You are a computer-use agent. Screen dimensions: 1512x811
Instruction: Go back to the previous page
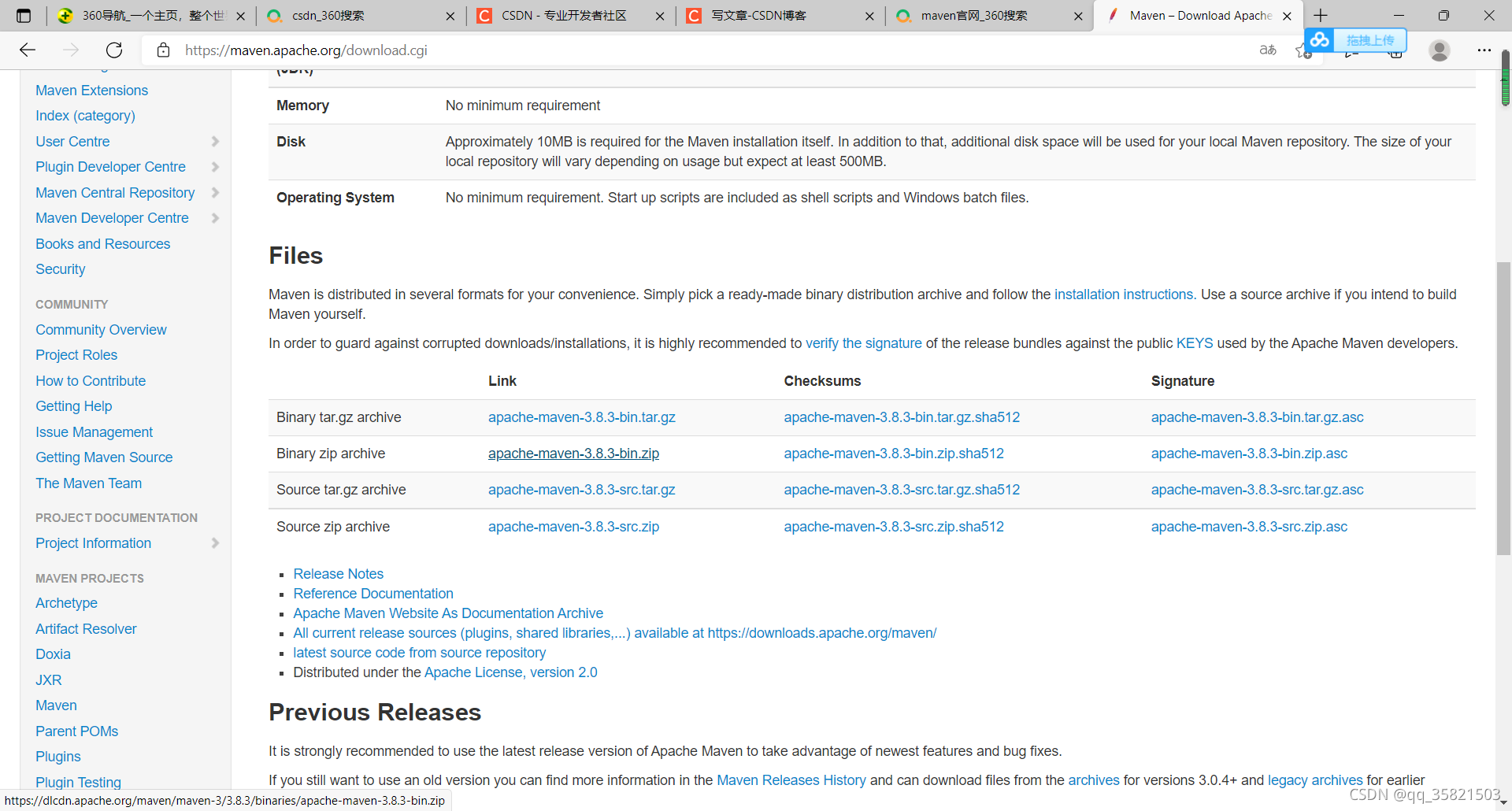click(28, 50)
